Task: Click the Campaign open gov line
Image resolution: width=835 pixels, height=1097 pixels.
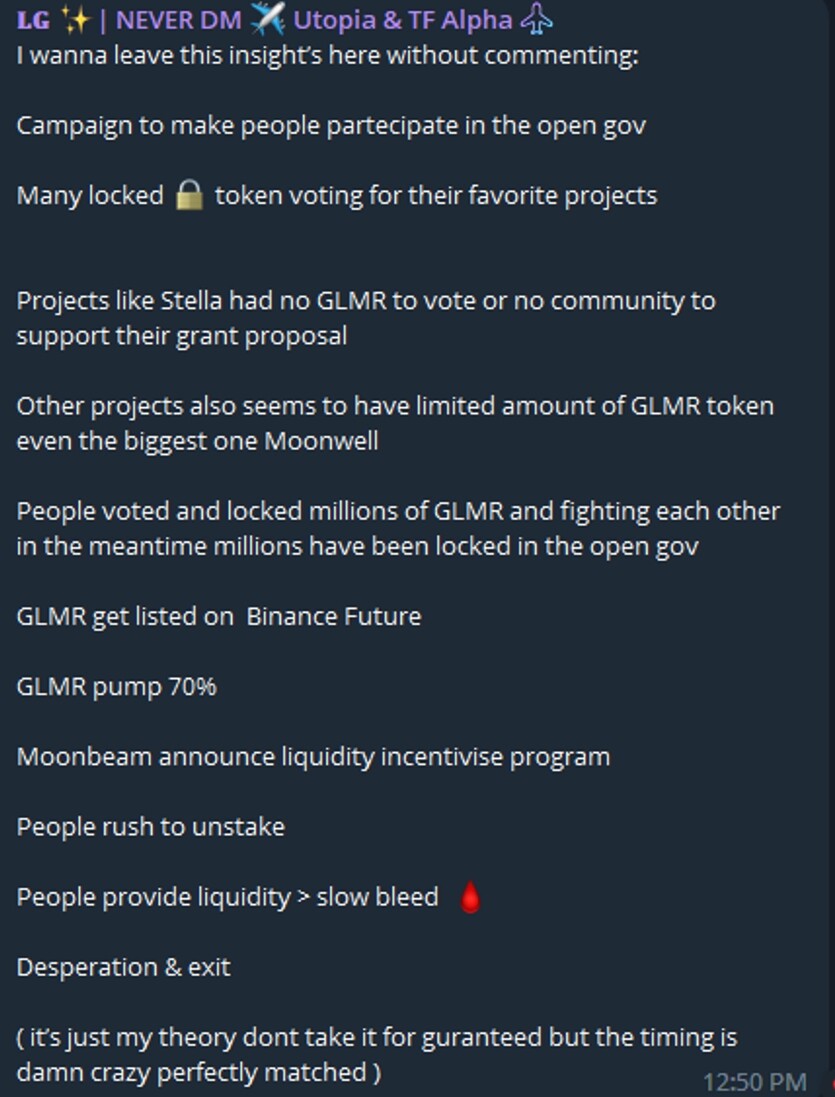Action: click(x=331, y=126)
